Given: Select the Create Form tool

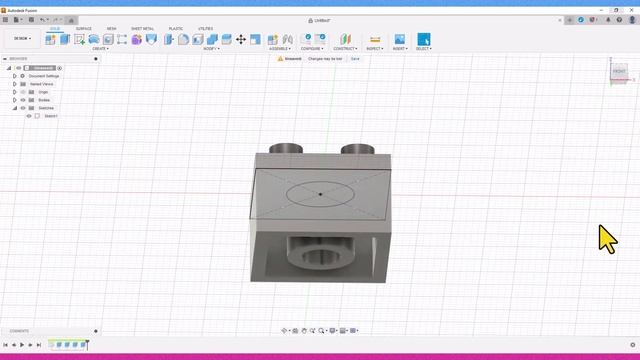Looking at the screenshot, I should [93, 39].
